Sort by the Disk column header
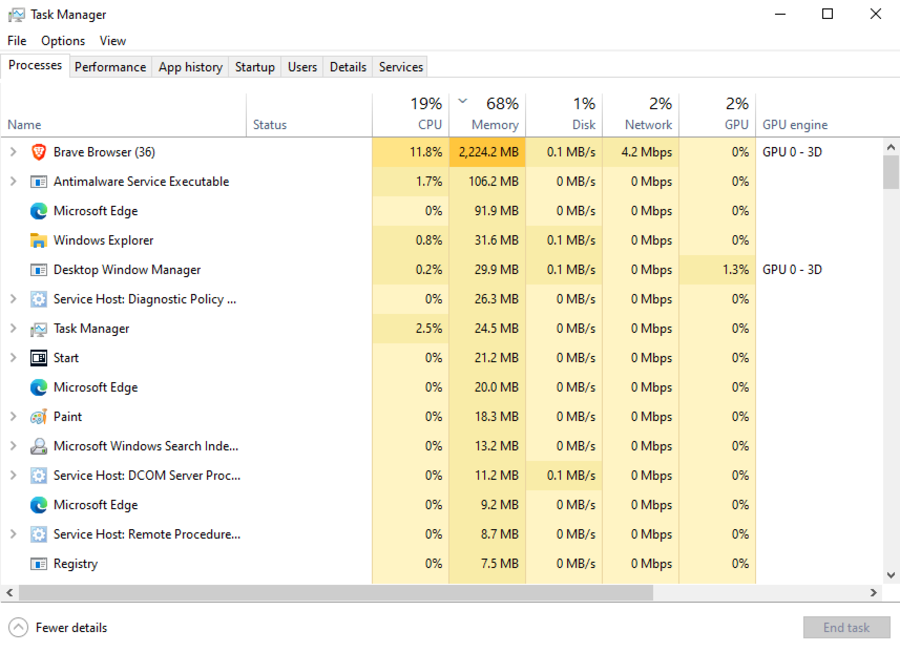The image size is (900, 652). [564, 114]
